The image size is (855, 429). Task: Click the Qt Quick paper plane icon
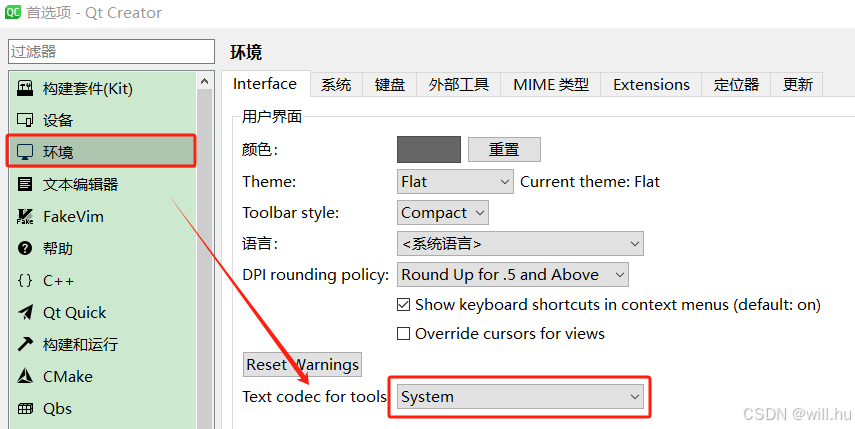25,312
